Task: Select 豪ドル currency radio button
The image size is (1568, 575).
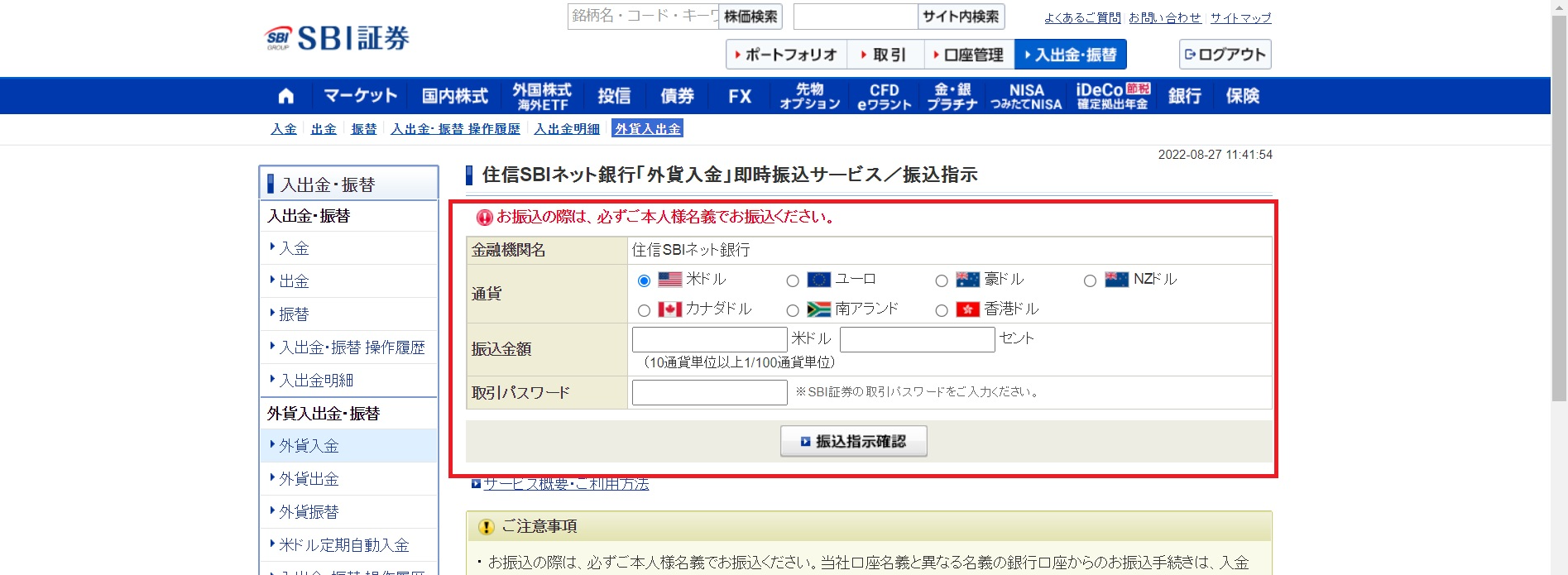Action: pos(942,280)
